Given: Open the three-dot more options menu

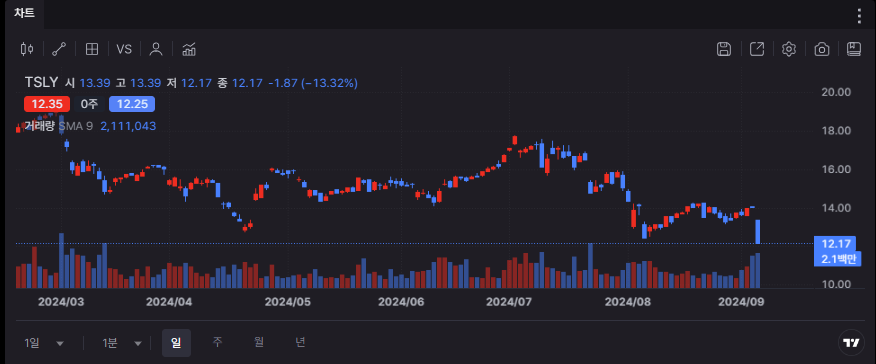Looking at the screenshot, I should (x=859, y=16).
